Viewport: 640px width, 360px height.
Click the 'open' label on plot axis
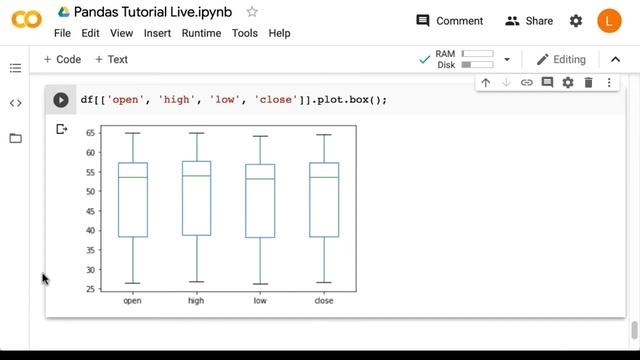132,301
